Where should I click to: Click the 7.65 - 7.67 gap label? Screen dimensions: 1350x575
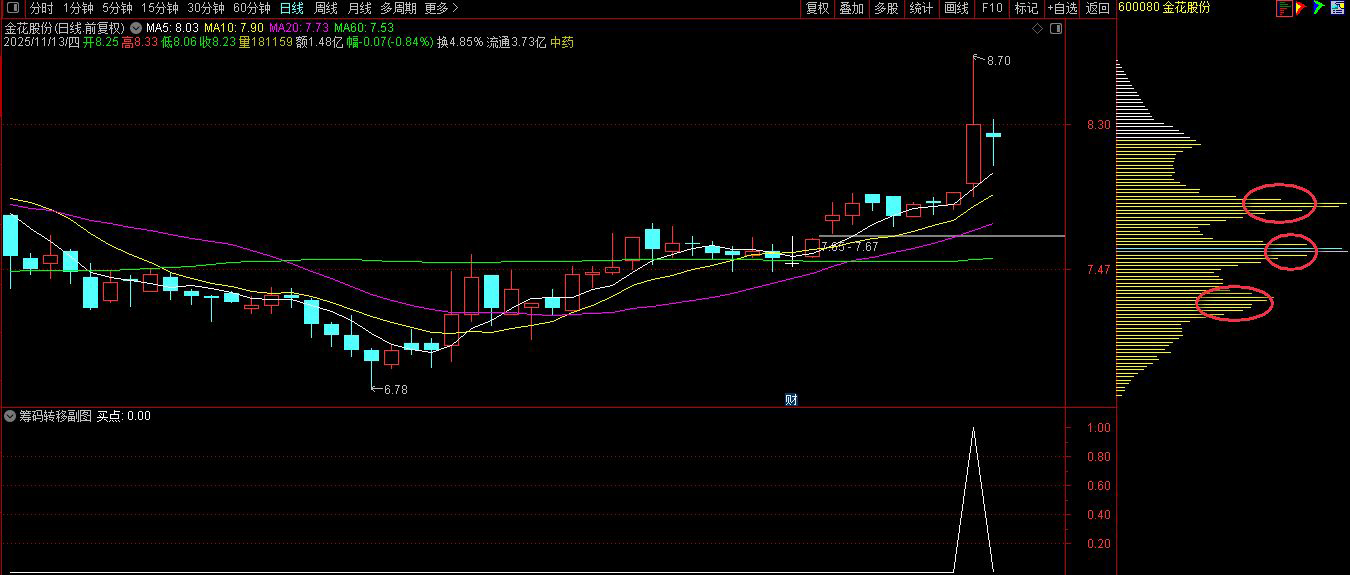849,246
